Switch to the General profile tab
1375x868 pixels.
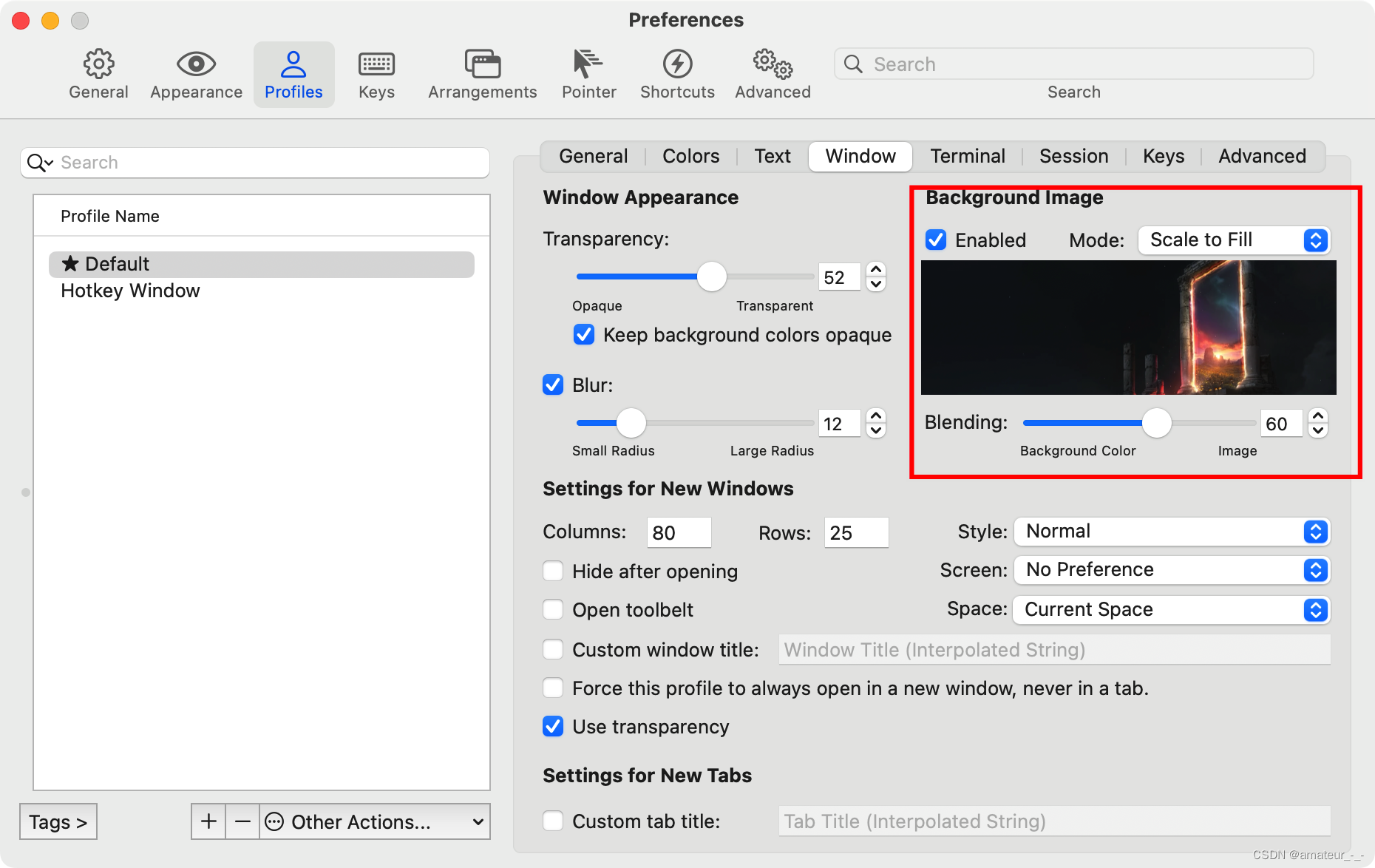593,156
